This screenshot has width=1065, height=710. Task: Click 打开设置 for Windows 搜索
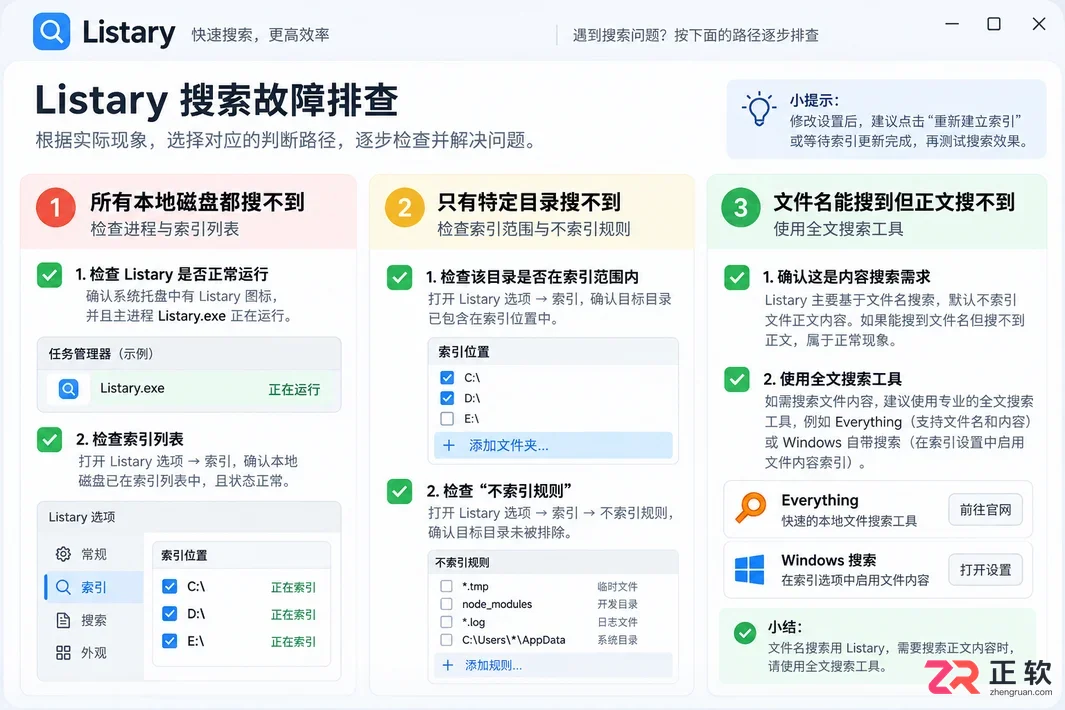[x=986, y=570]
